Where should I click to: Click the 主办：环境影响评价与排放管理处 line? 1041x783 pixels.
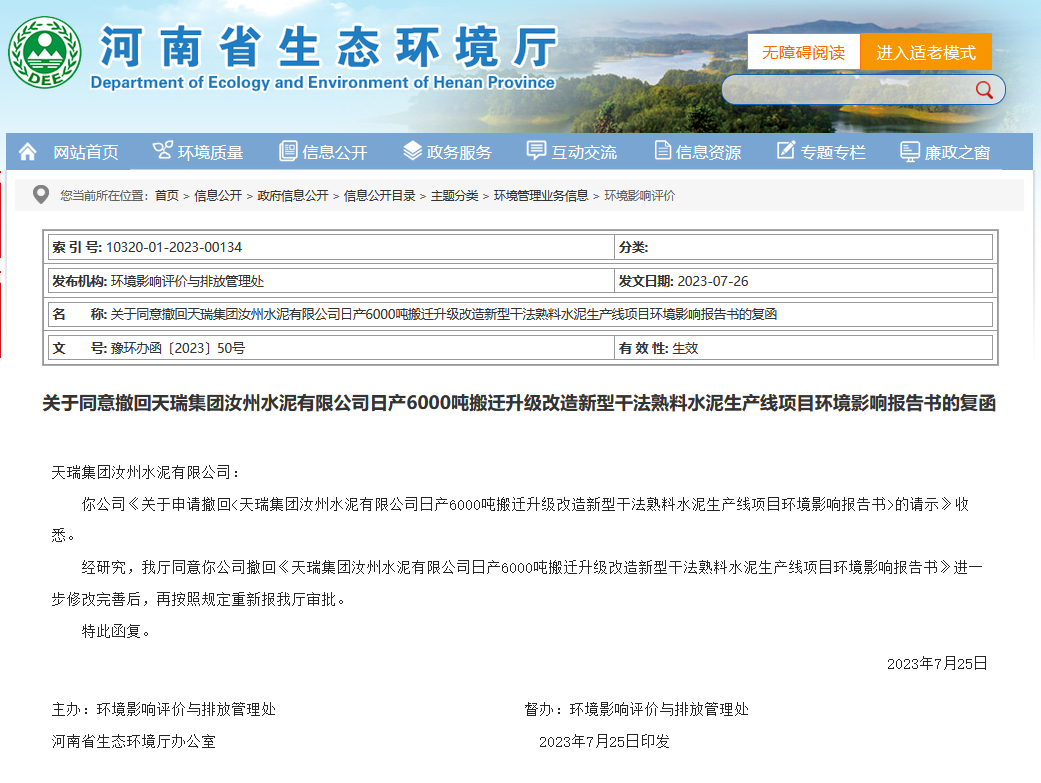(163, 709)
